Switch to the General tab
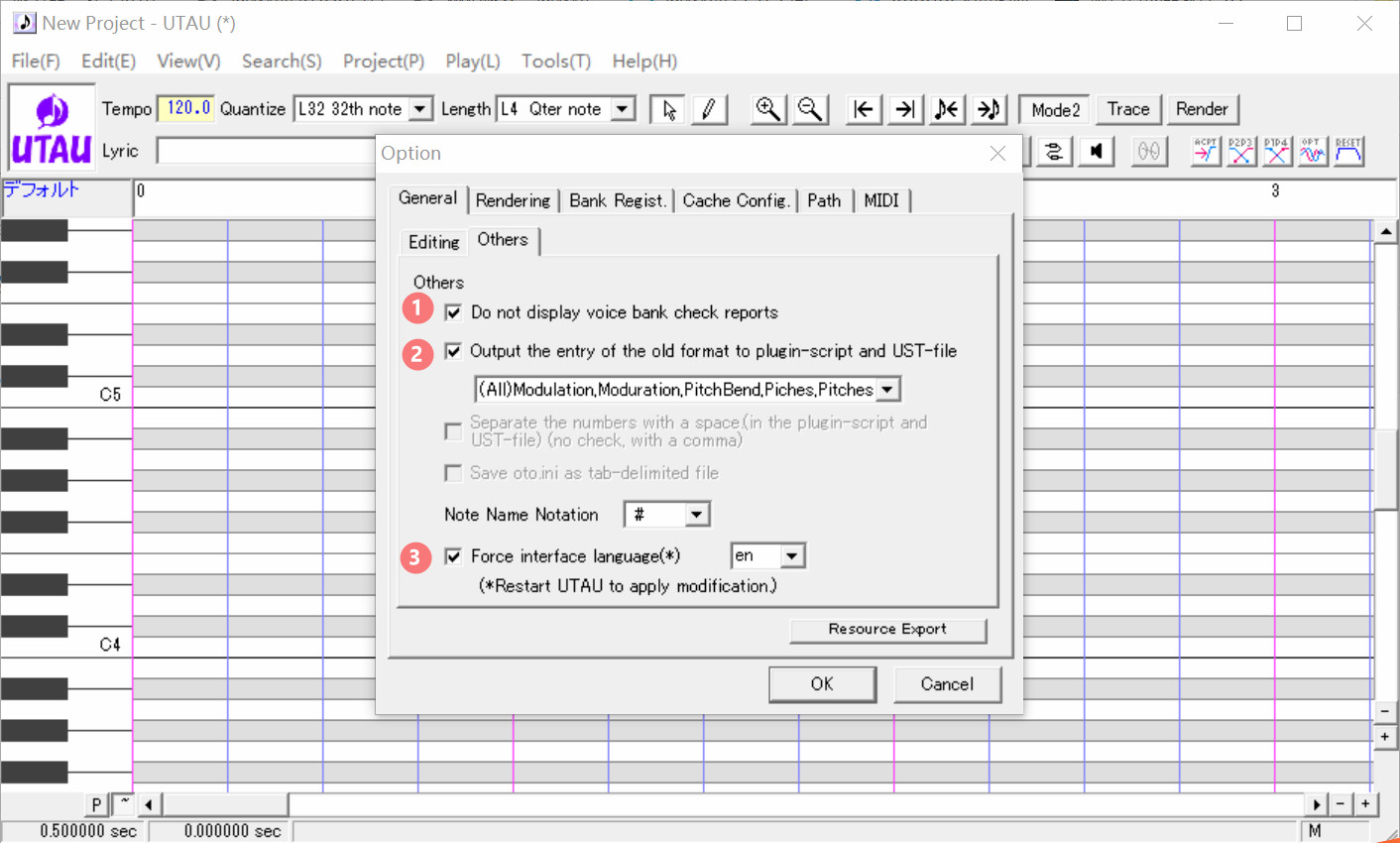Viewport: 1400px width, 843px height. point(427,198)
